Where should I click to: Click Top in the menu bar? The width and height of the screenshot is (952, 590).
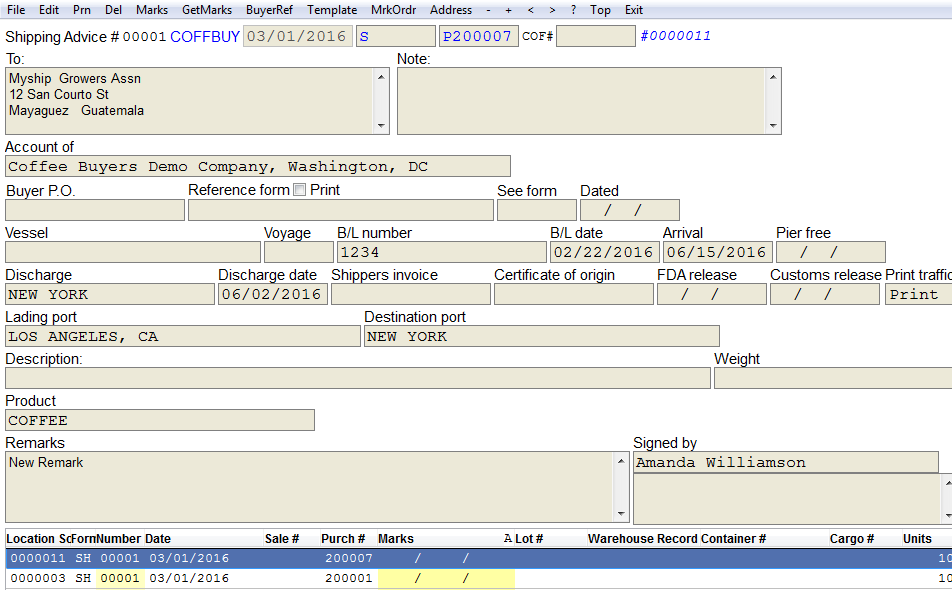pos(600,10)
